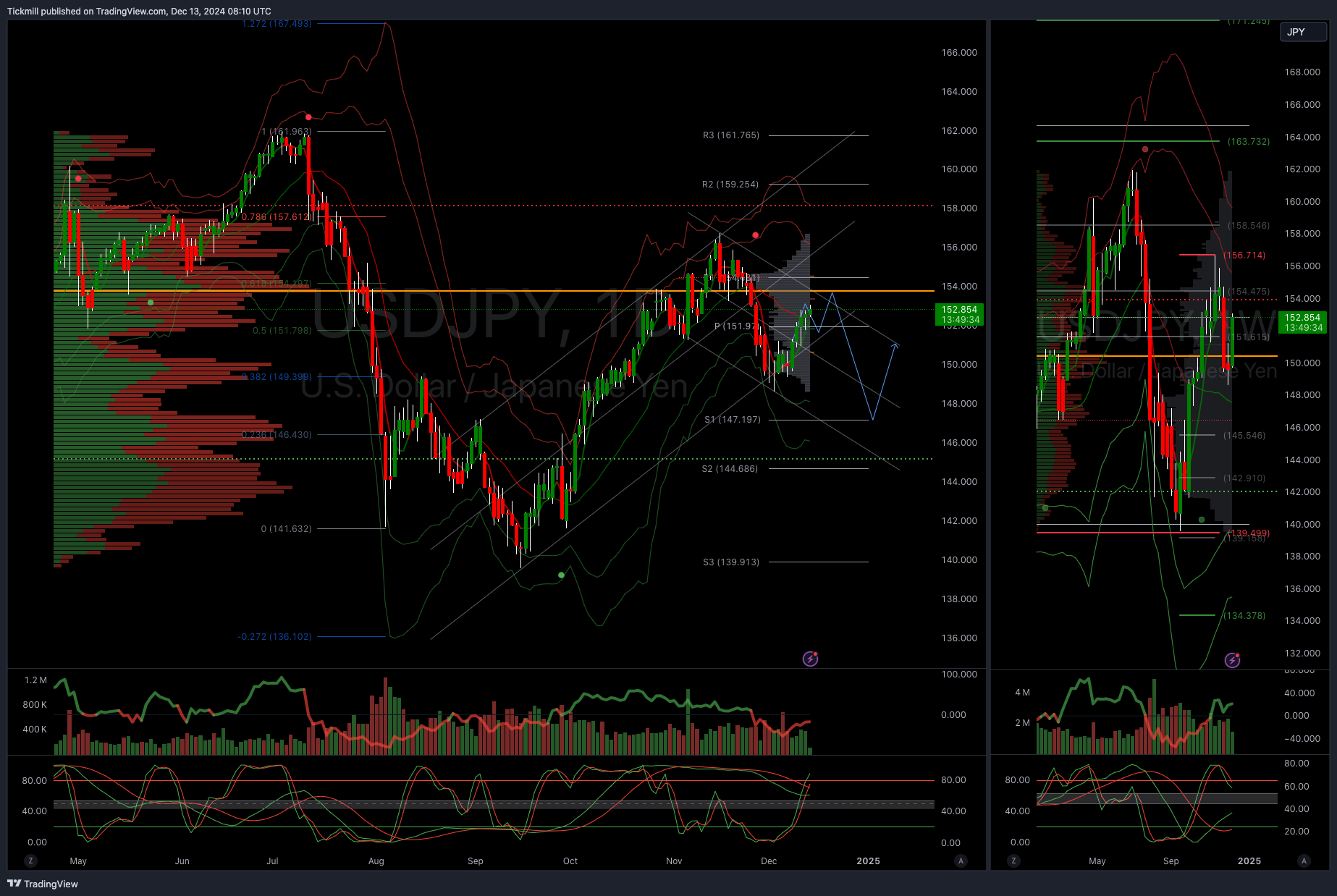Select the 152.854 price label on the daily chart
1337x896 pixels.
click(960, 314)
